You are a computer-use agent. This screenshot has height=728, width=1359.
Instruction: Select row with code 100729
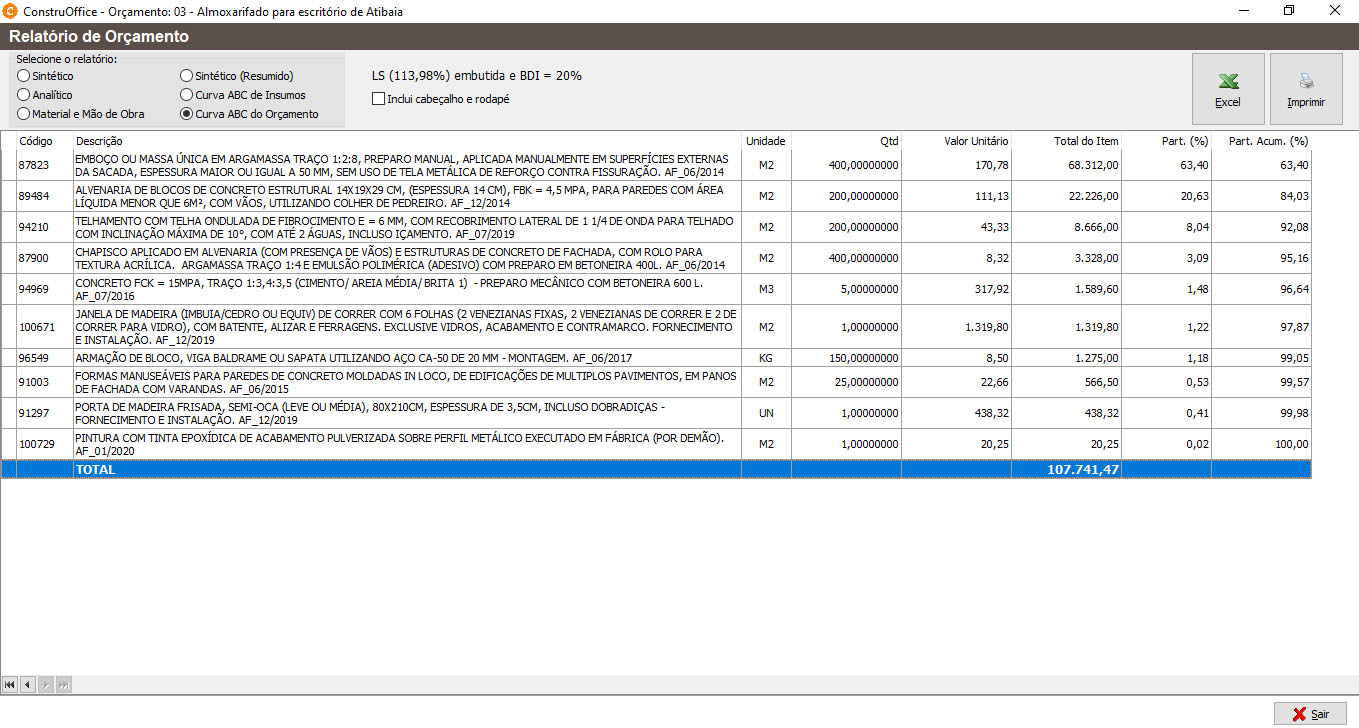(656, 444)
